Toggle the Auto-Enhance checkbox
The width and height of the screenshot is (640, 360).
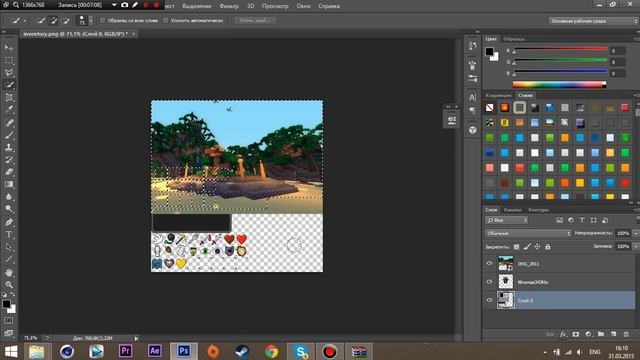(165, 20)
